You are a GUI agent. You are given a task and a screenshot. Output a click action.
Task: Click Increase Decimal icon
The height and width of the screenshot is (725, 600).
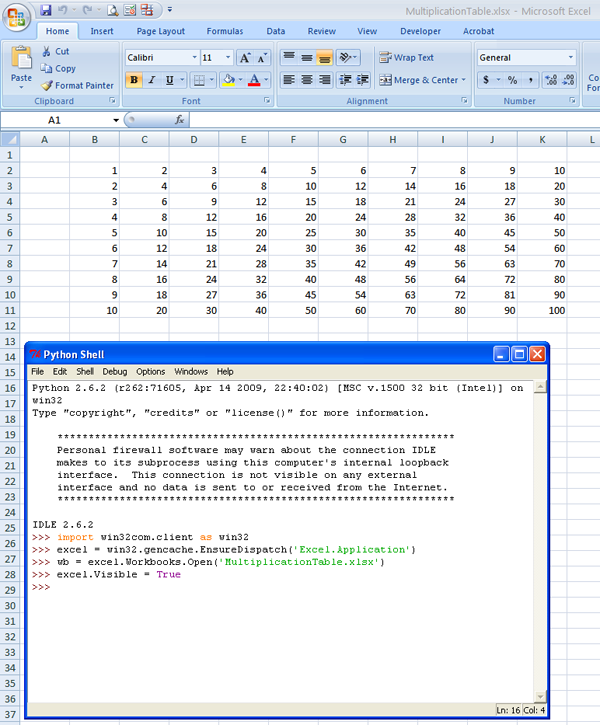[x=551, y=80]
